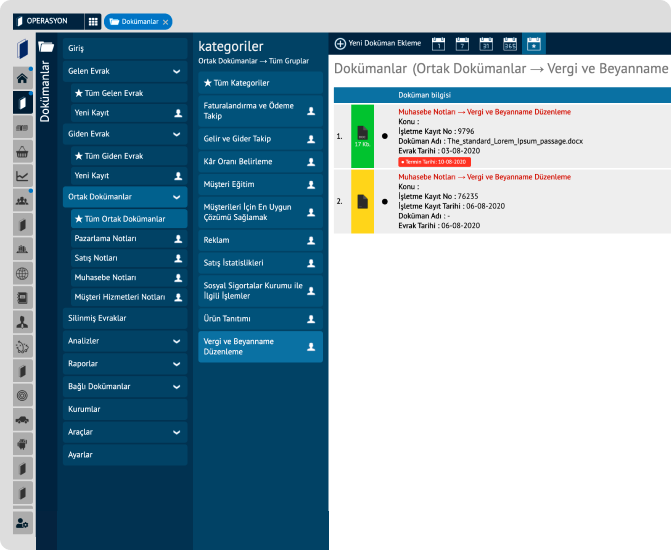Click the person icon on Muhasebe Notları row
Image resolution: width=671 pixels, height=550 pixels.
(x=178, y=278)
